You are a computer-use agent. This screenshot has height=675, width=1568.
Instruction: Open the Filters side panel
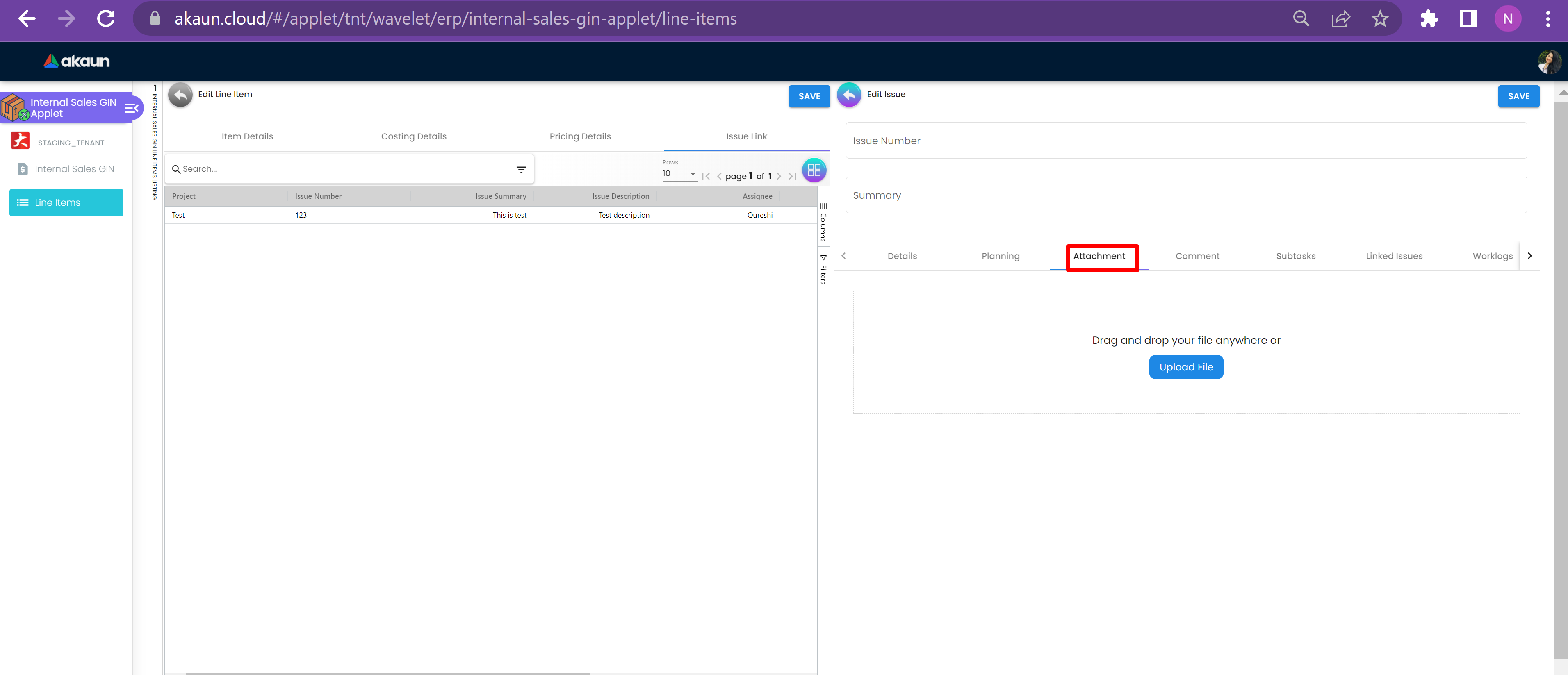click(x=823, y=269)
